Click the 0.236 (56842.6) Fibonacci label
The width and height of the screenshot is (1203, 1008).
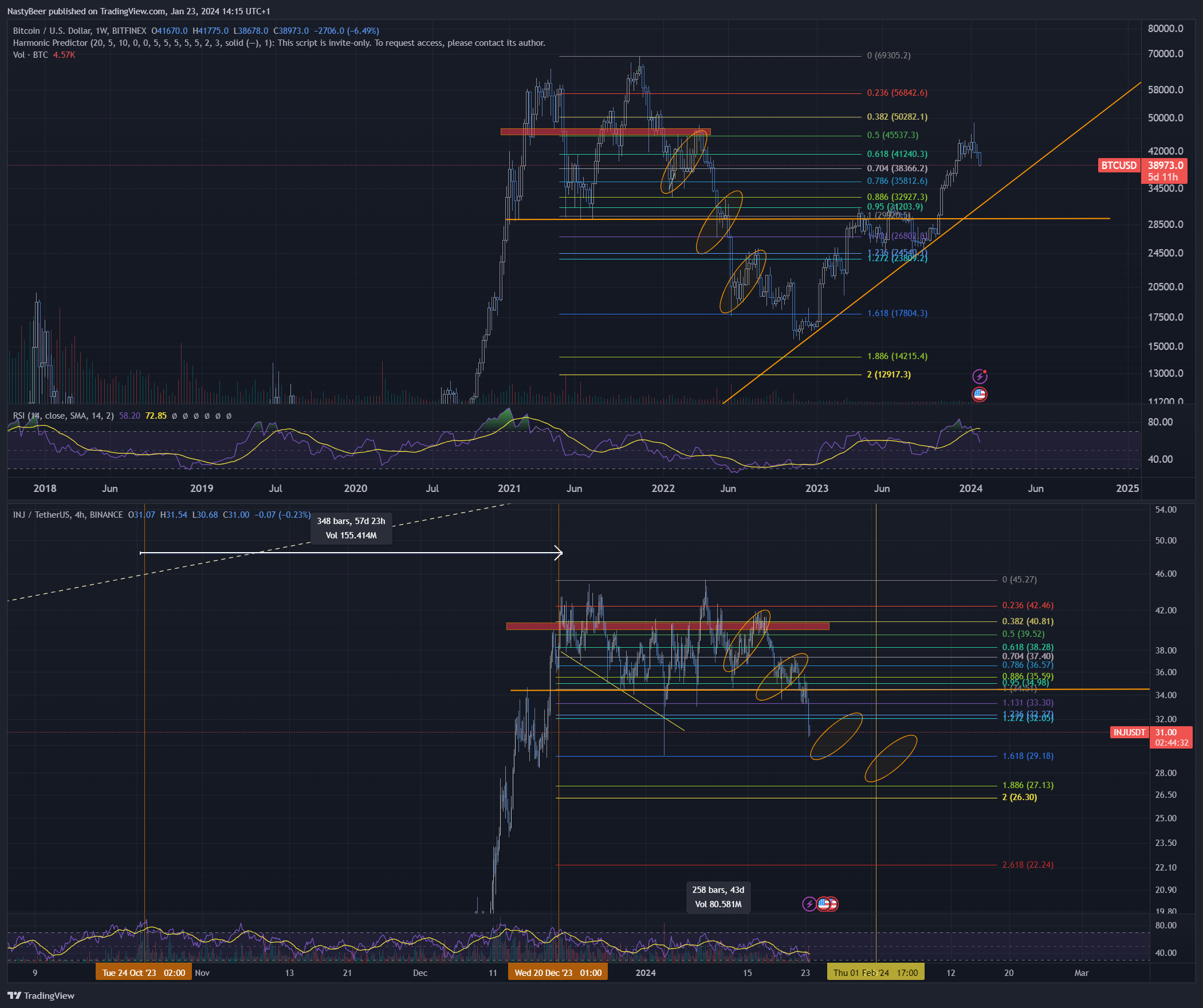pyautogui.click(x=897, y=93)
